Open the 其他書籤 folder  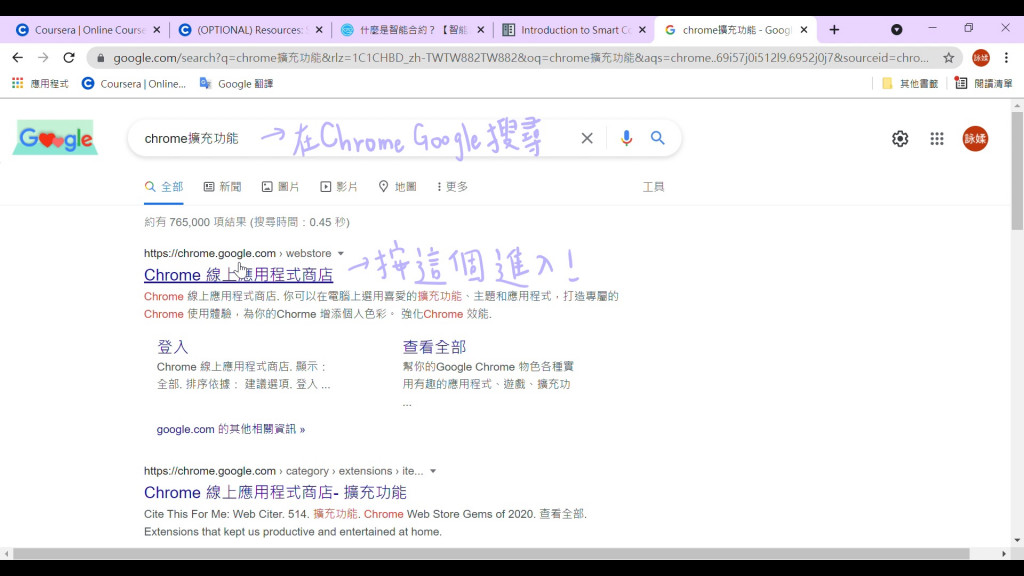click(x=910, y=84)
